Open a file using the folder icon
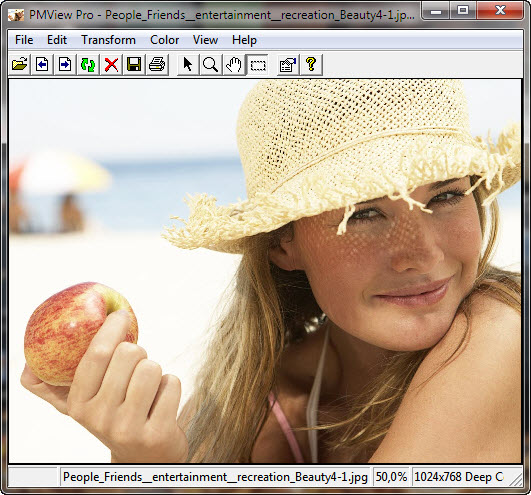This screenshot has width=531, height=495. [20, 64]
